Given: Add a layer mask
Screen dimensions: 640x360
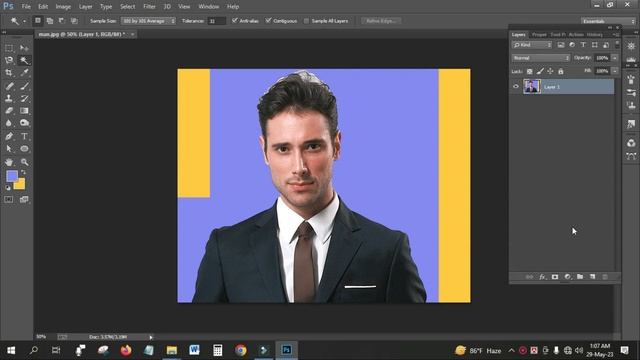Looking at the screenshot, I should [x=555, y=277].
